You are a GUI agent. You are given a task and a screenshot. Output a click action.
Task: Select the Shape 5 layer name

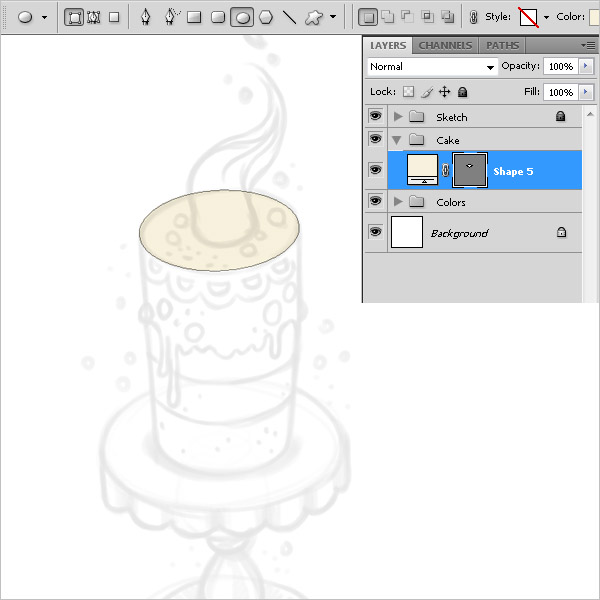coord(513,171)
